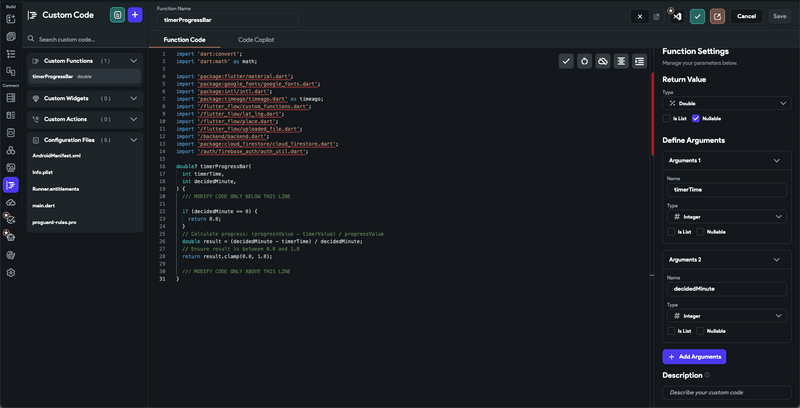Open the Return Value Type dropdown showing Double
The height and width of the screenshot is (408, 800).
(x=727, y=103)
